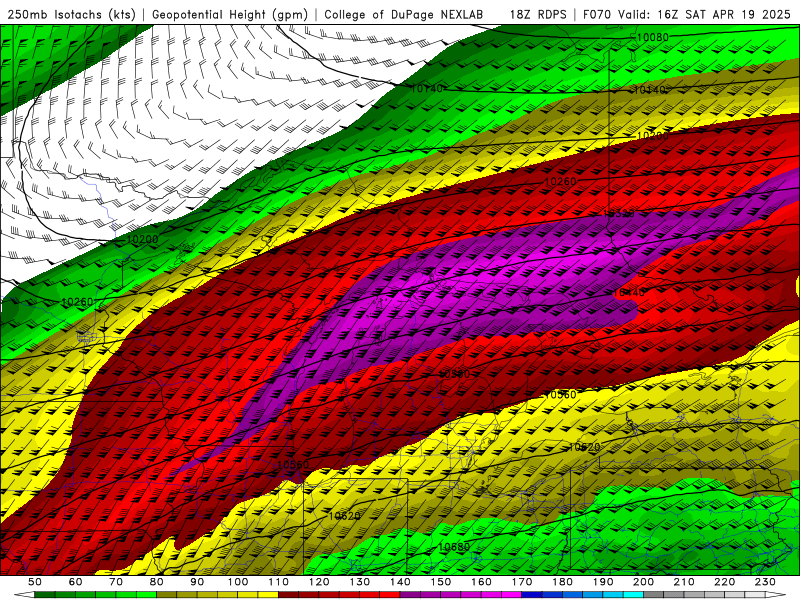Click the 100 knot legend value
The width and height of the screenshot is (800, 600).
(x=238, y=582)
